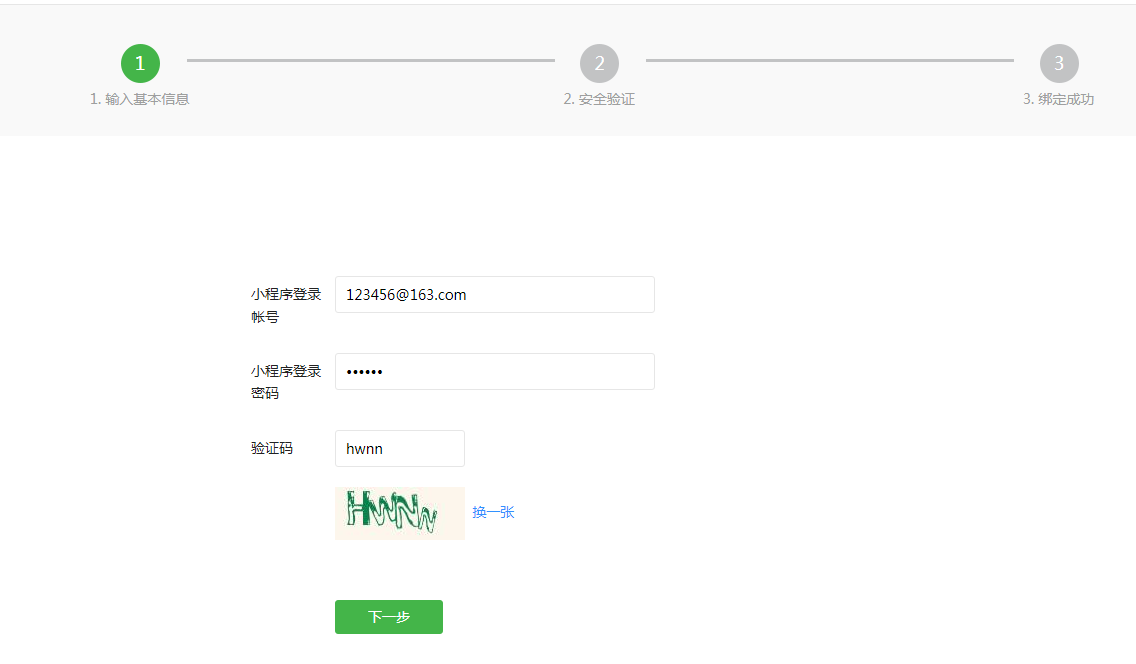Click the captcha image
This screenshot has height=664, width=1136.
tap(399, 513)
